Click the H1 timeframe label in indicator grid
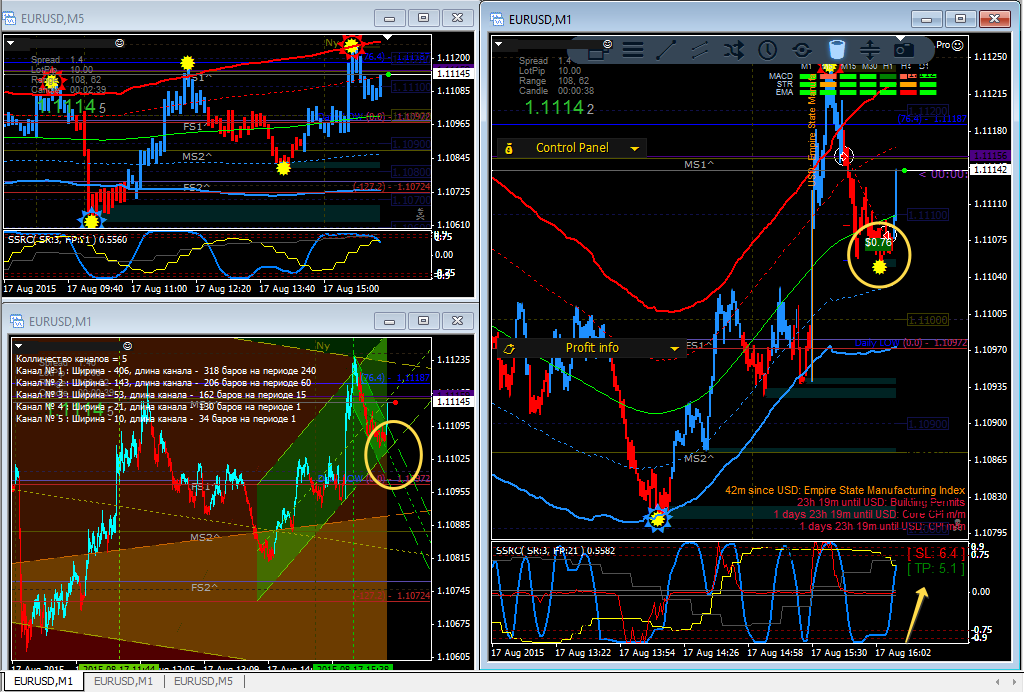1024x692 pixels. click(888, 67)
